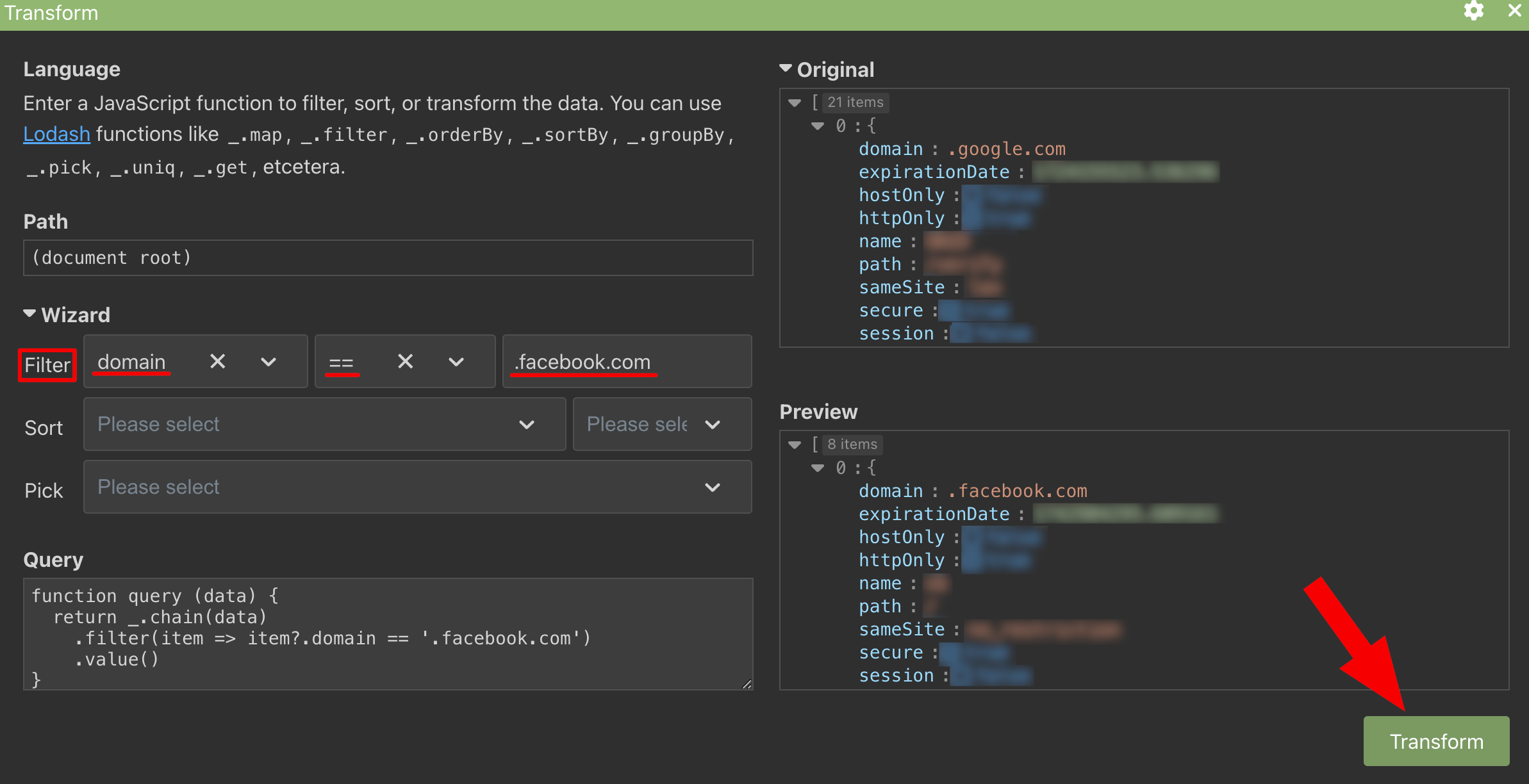This screenshot has width=1529, height=784.
Task: Click the hostOnly key in Original
Action: (902, 195)
